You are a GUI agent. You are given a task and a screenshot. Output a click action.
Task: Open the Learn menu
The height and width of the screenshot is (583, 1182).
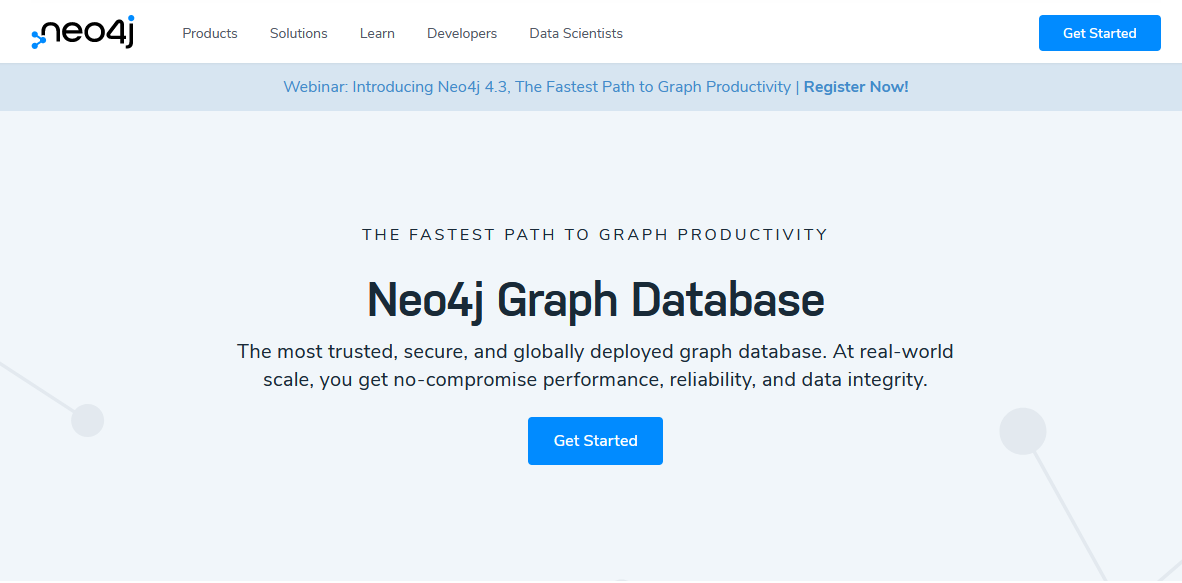click(x=377, y=33)
